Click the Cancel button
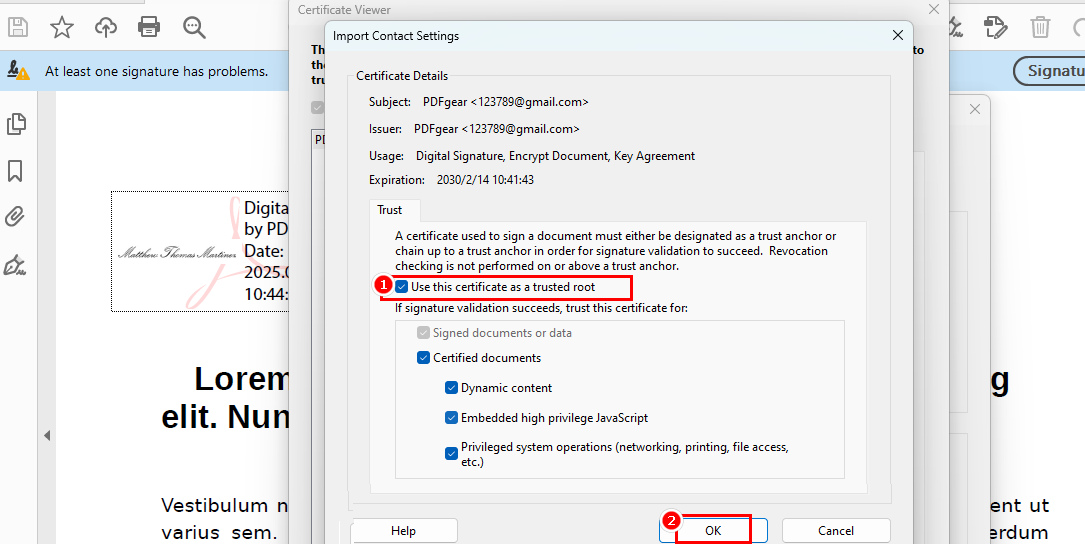 [x=836, y=531]
